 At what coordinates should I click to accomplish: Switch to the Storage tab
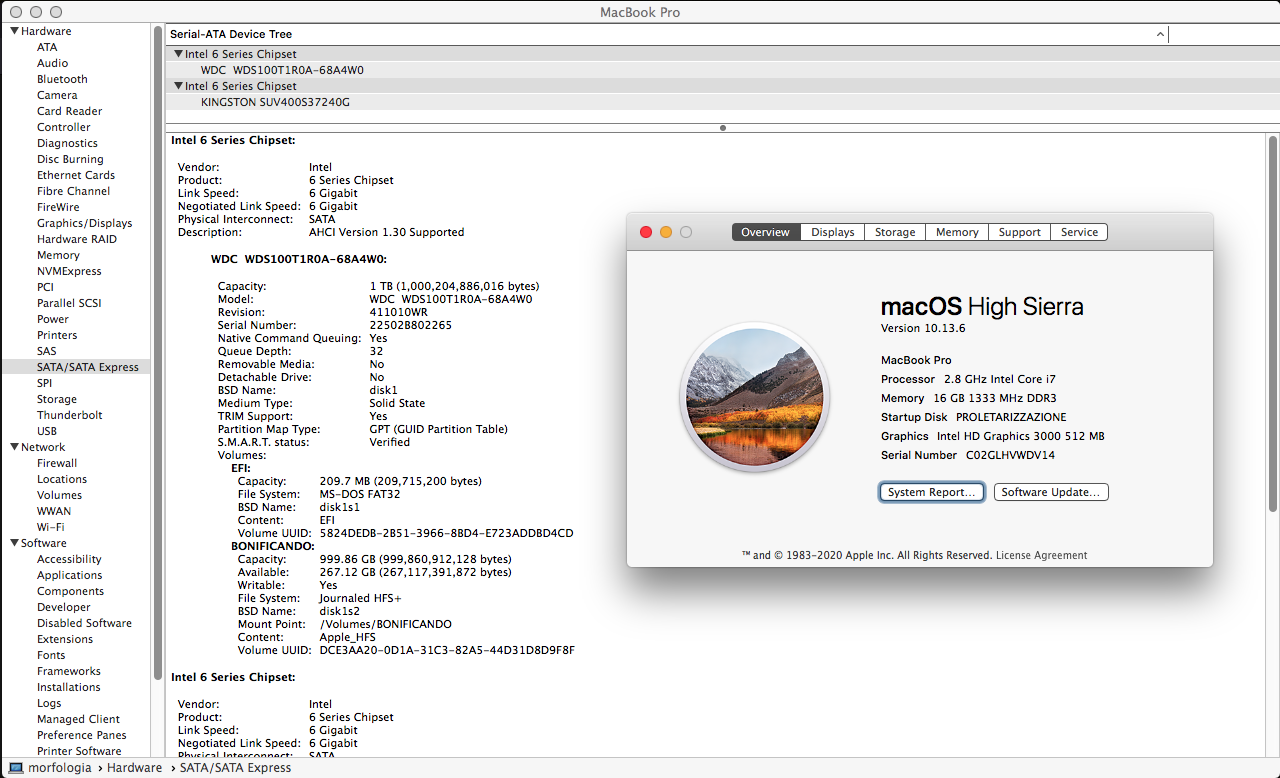pos(895,232)
